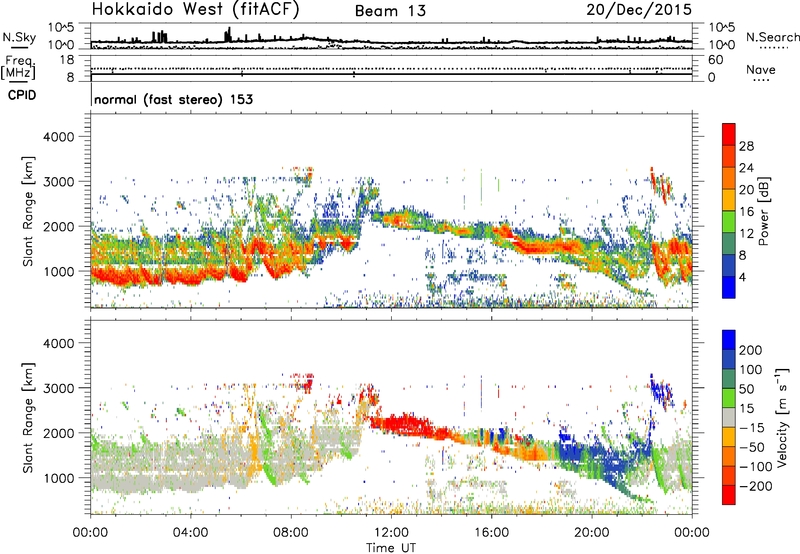The image size is (800, 554).
Task: Select the CPID row label
Action: 22,95
